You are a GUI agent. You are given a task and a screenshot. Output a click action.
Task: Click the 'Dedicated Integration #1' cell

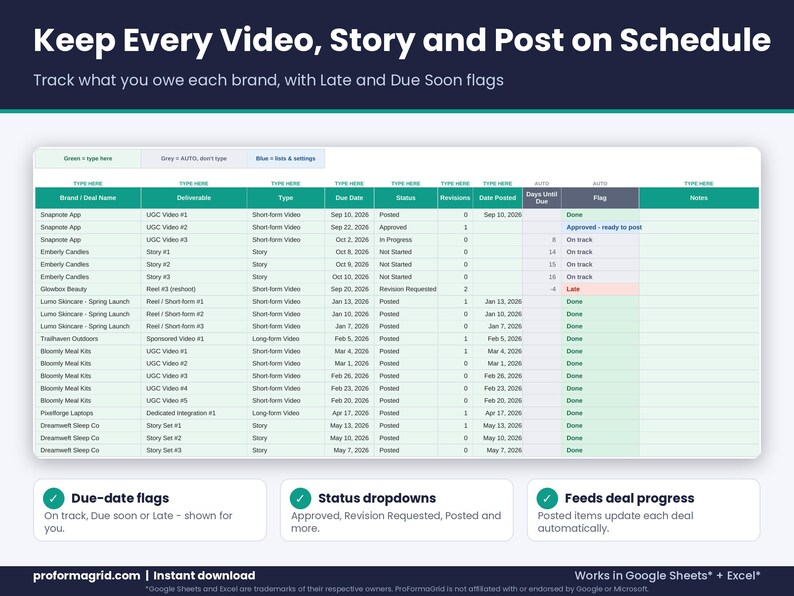coord(194,413)
